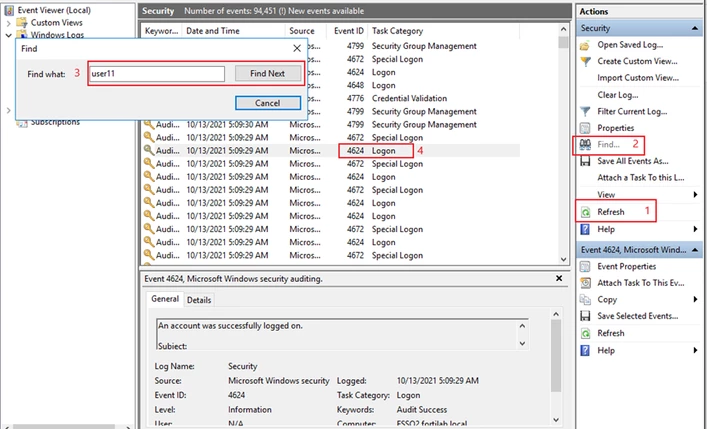Switch to the Details tab

(x=199, y=300)
